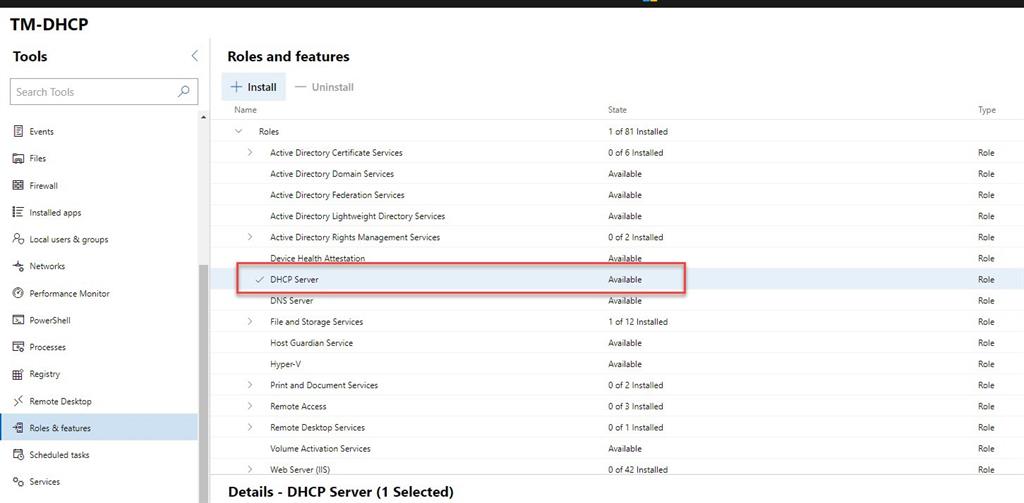Sort by the State column header

point(617,110)
